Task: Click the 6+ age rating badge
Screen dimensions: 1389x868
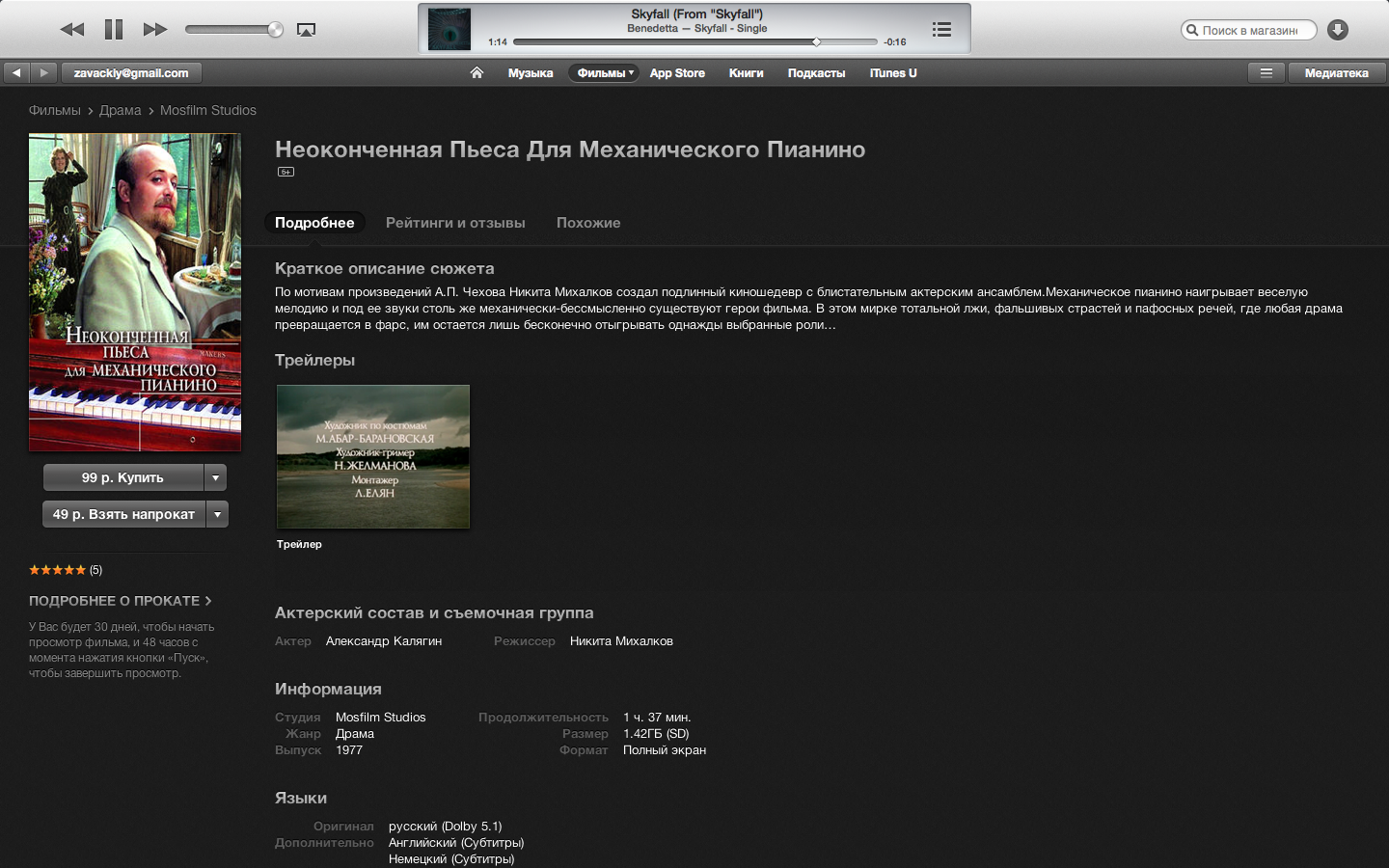Action: pyautogui.click(x=286, y=172)
